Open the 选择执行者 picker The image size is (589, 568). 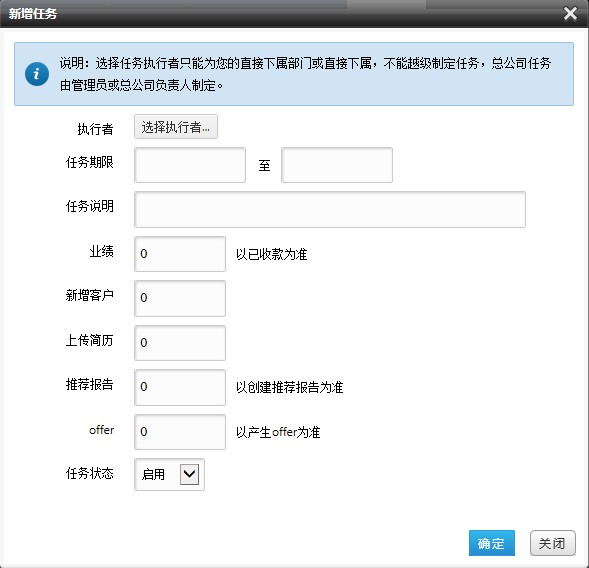click(176, 127)
